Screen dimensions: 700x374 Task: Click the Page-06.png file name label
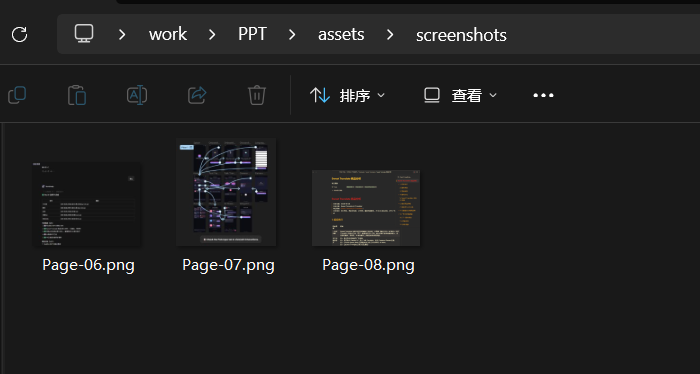88,265
